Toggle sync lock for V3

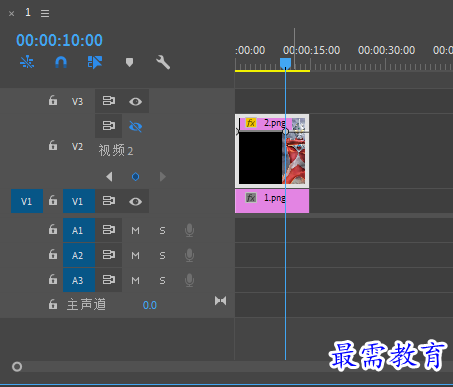pyautogui.click(x=109, y=101)
